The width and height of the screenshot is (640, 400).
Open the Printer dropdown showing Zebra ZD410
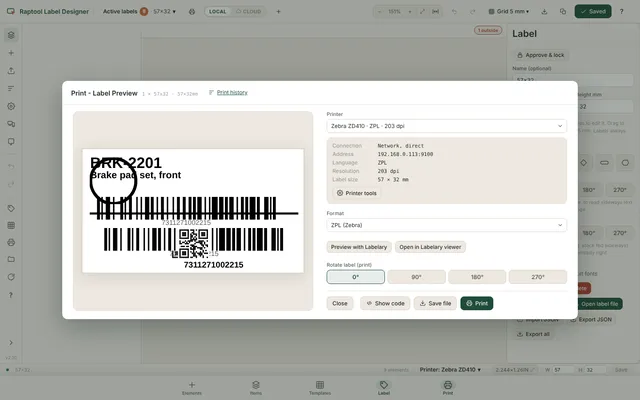click(x=447, y=126)
